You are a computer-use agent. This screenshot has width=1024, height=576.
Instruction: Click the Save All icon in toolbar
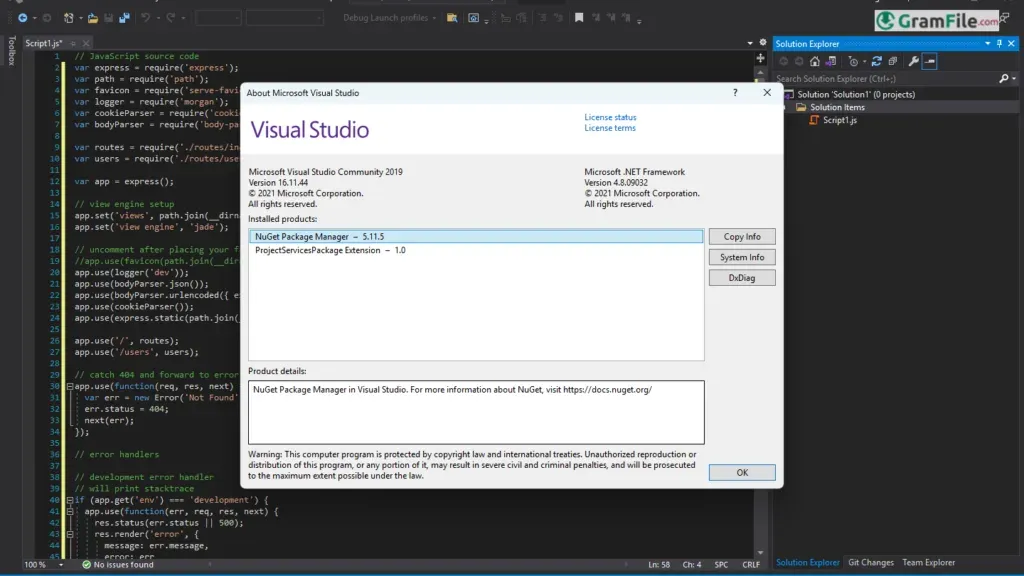(124, 18)
